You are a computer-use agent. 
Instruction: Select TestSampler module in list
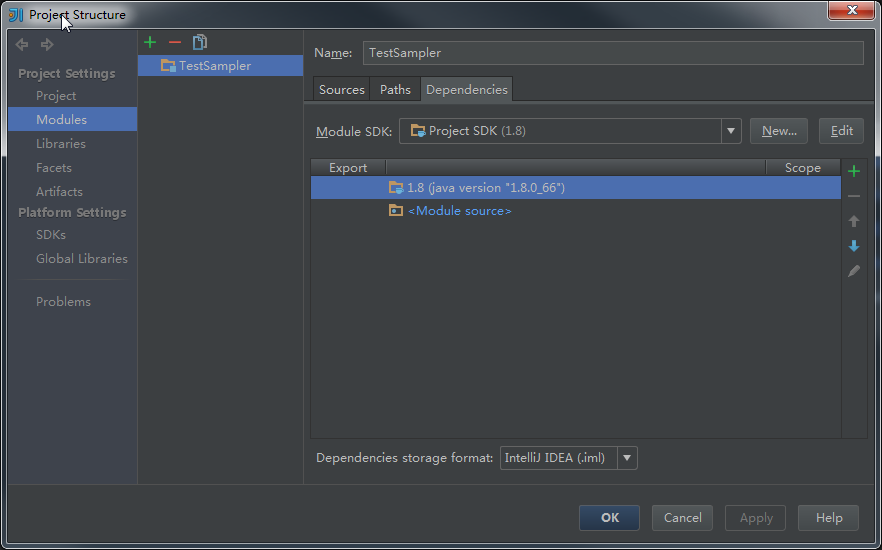(220, 66)
